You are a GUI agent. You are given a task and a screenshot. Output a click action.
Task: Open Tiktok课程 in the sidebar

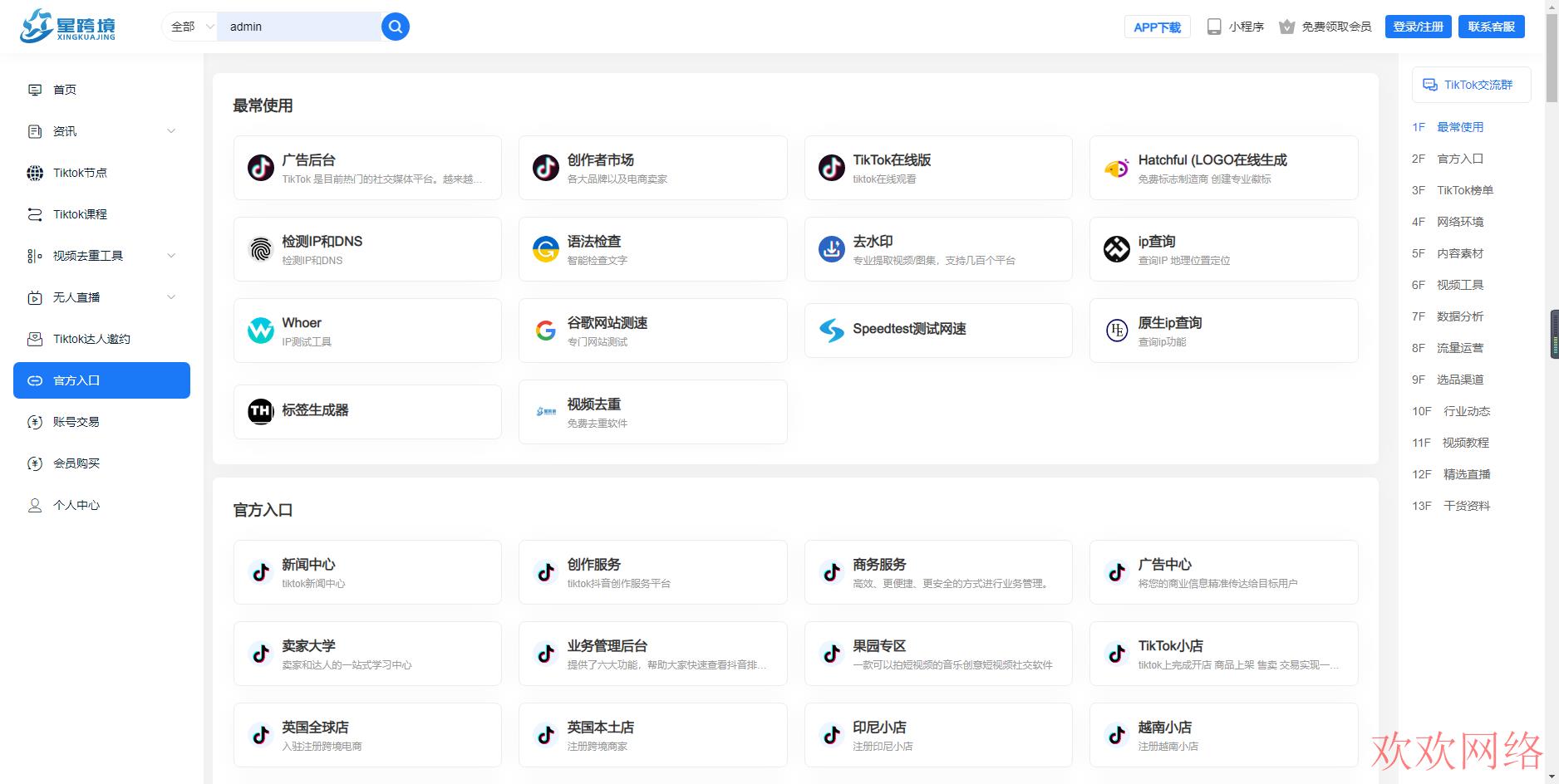(101, 214)
